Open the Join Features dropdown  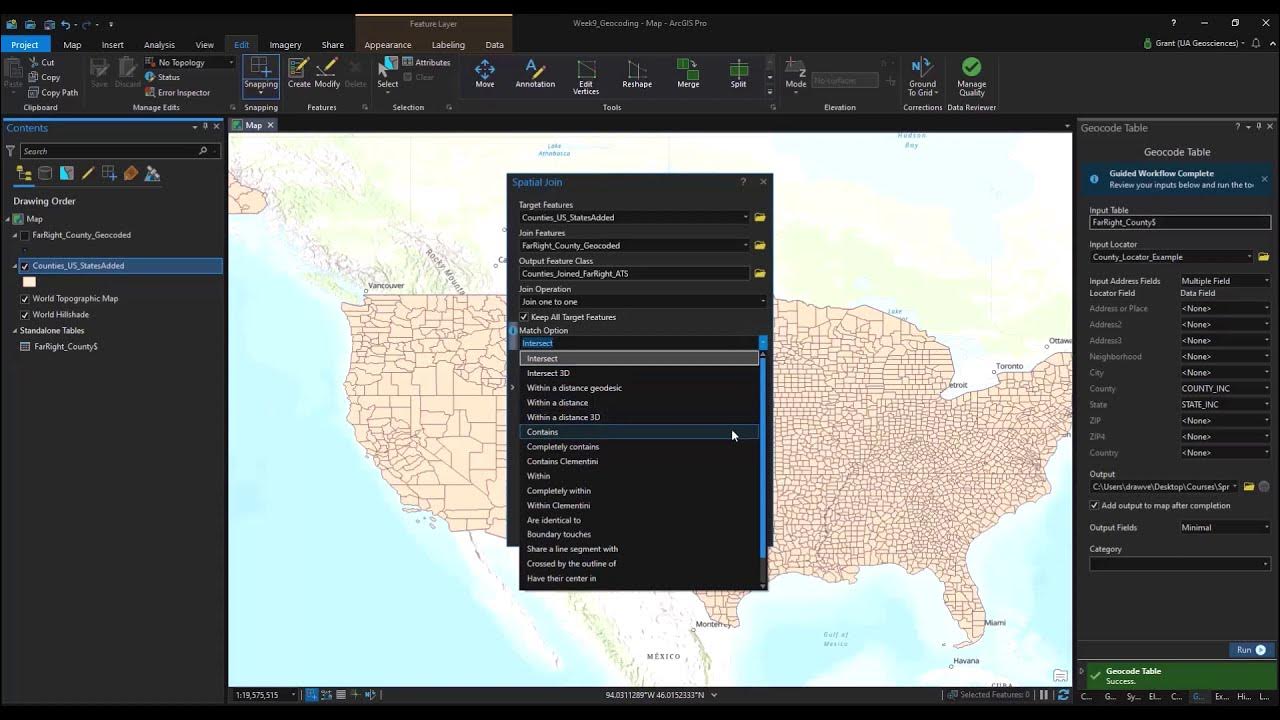(745, 245)
